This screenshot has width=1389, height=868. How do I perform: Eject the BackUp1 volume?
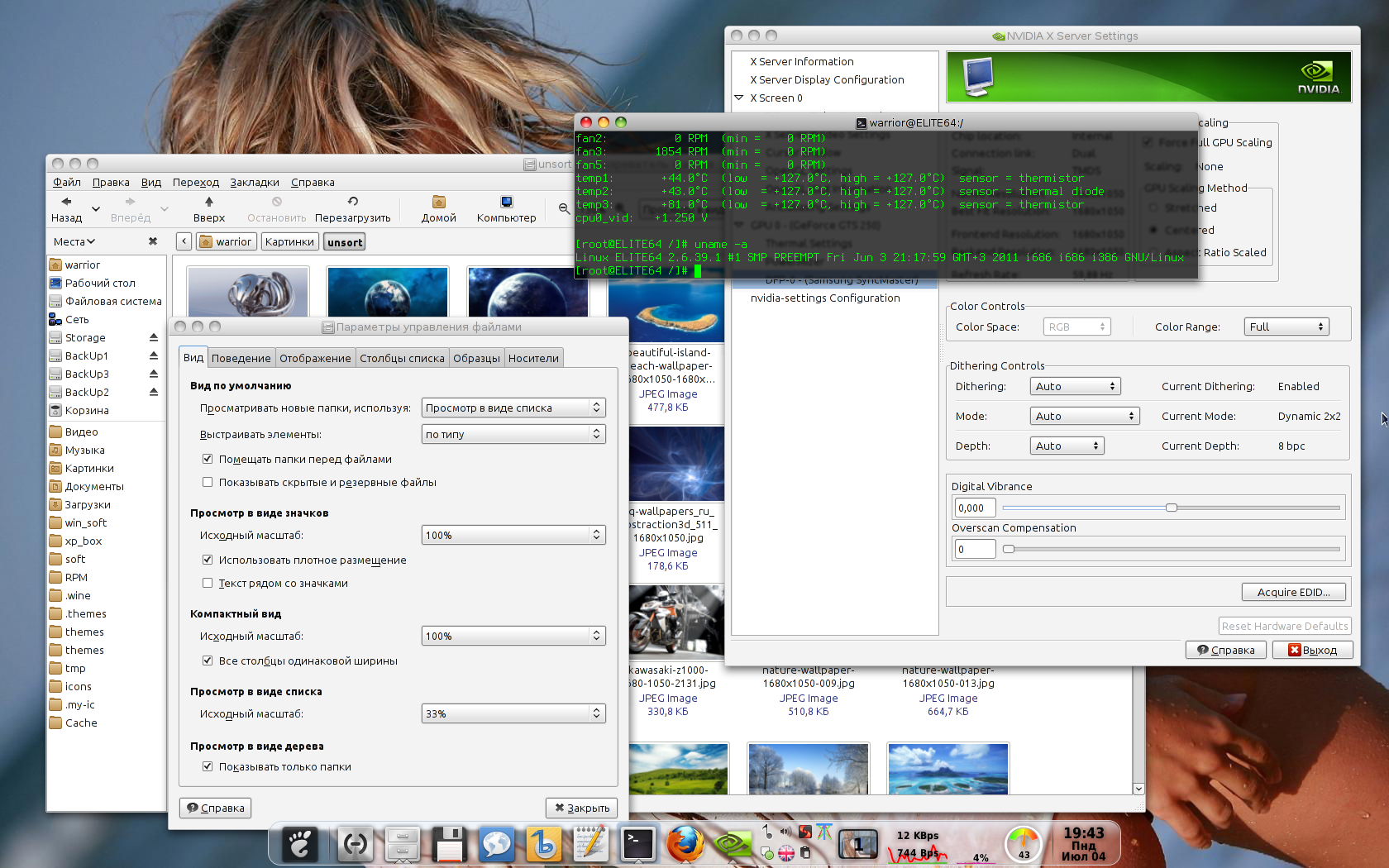coord(154,355)
